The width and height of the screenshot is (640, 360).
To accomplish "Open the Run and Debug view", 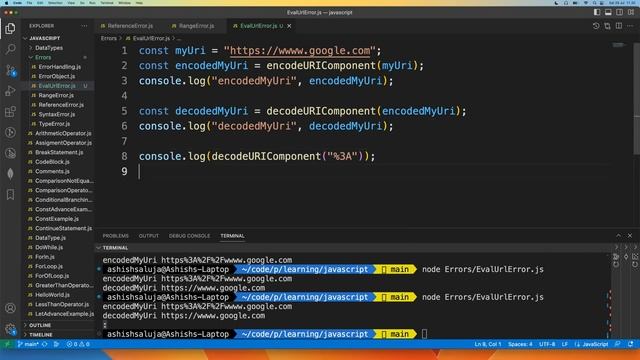I will [11, 91].
